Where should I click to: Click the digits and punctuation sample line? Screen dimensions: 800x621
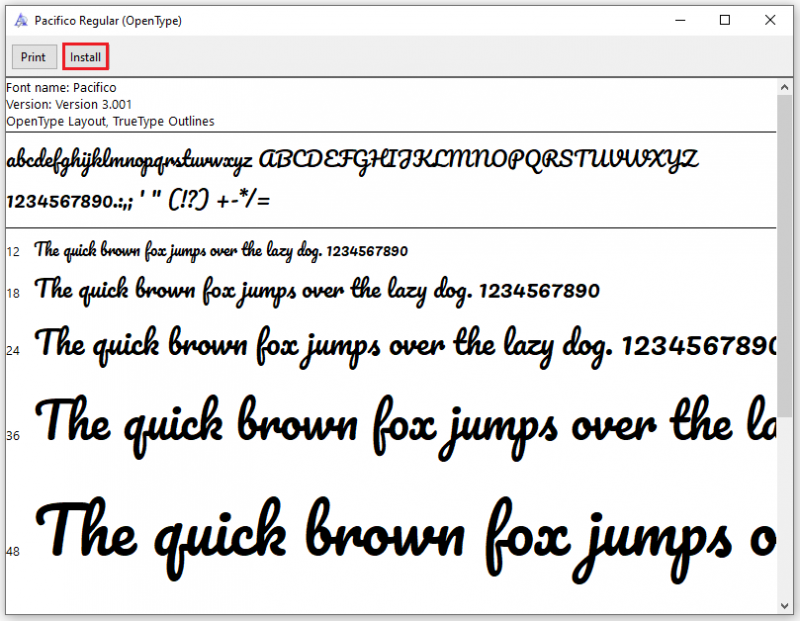[138, 200]
